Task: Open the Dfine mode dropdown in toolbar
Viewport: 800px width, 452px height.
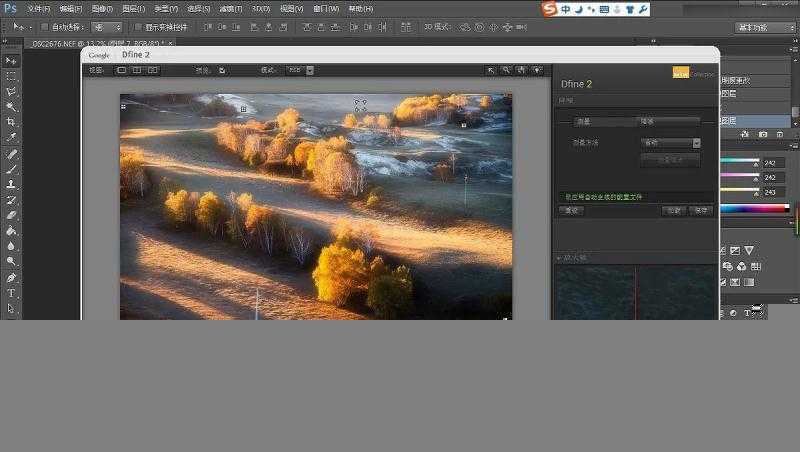Action: [299, 70]
